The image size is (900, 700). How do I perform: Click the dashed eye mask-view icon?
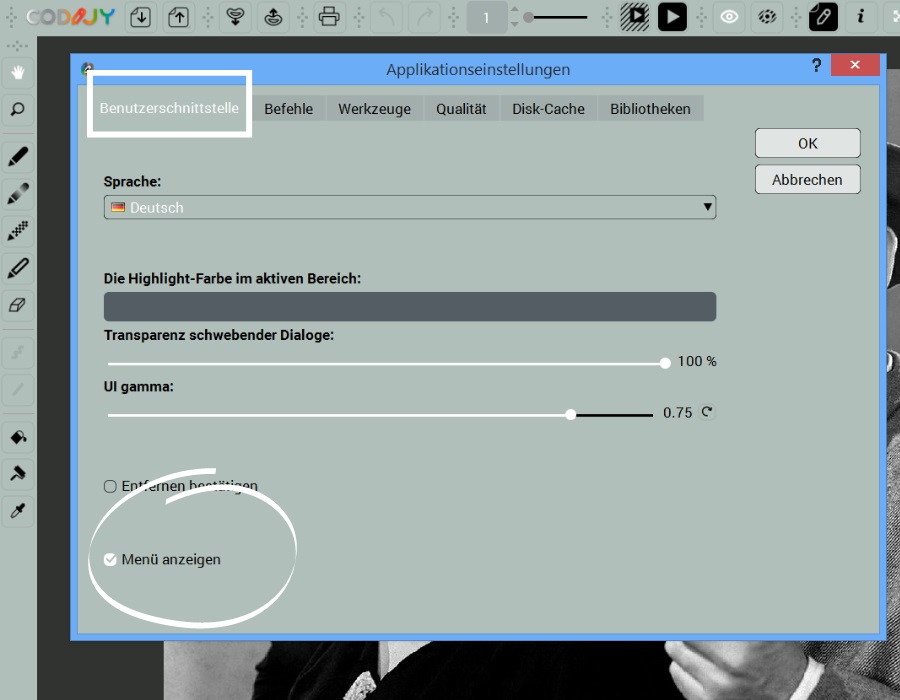pos(767,17)
